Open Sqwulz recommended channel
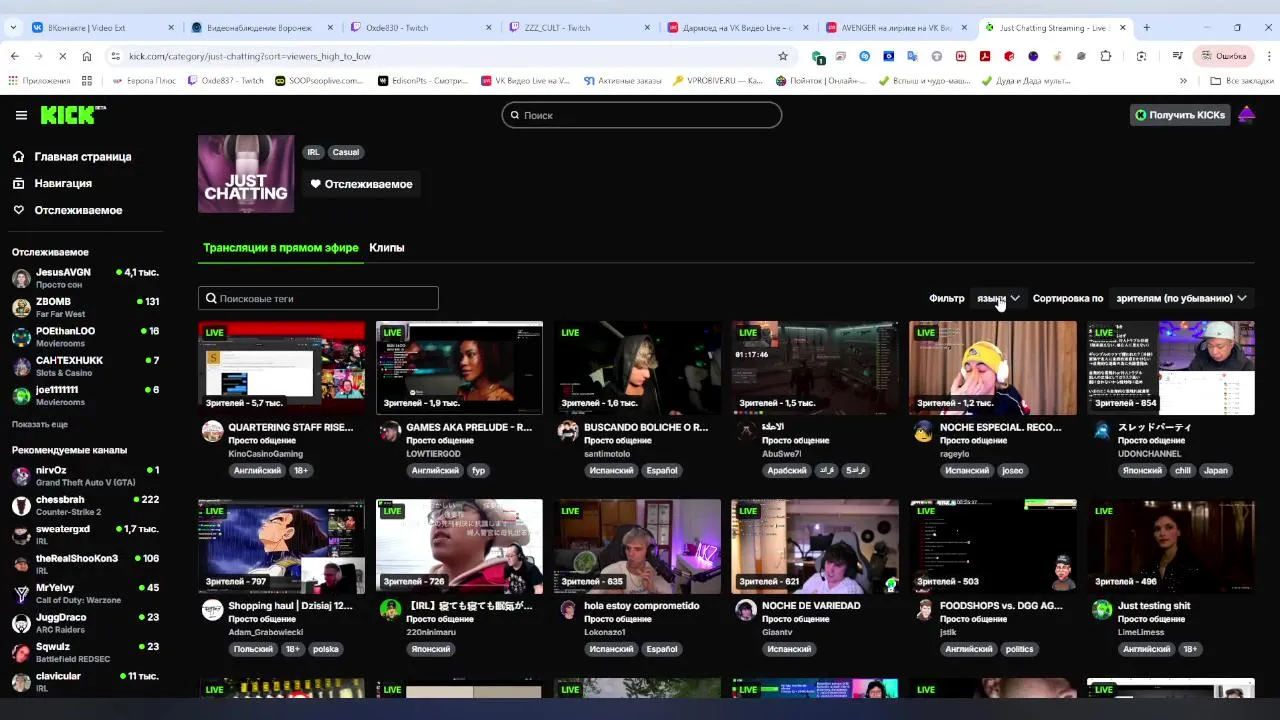This screenshot has width=1280, height=720. tap(85, 652)
